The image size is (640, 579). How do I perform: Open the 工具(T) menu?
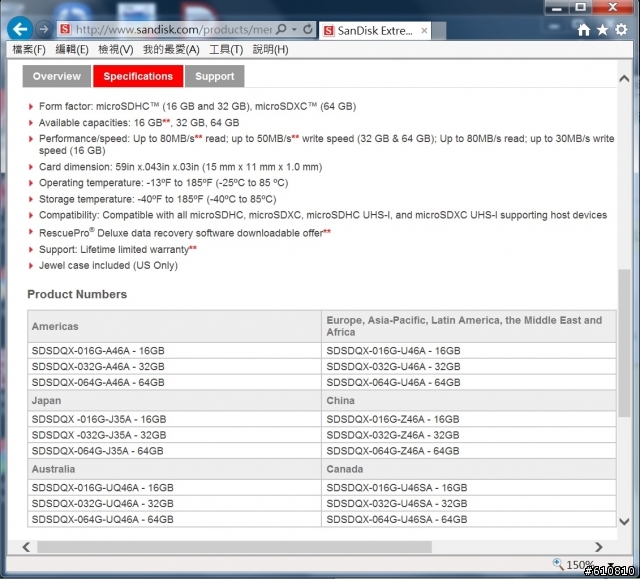(226, 50)
